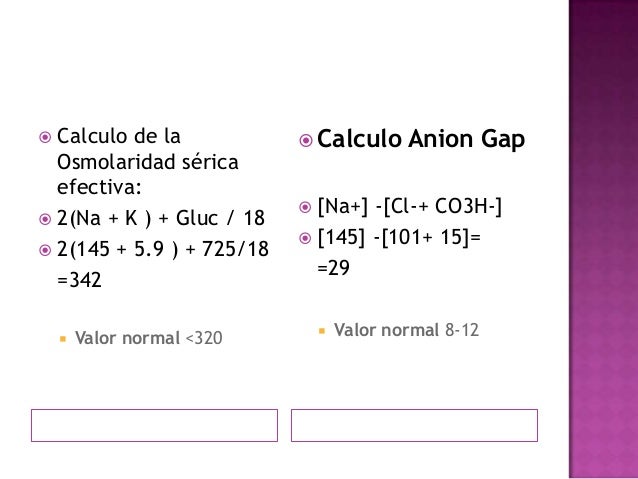638x479 pixels.
Task: Click the orange square before 'Valor normal <320'
Action: (x=63, y=339)
